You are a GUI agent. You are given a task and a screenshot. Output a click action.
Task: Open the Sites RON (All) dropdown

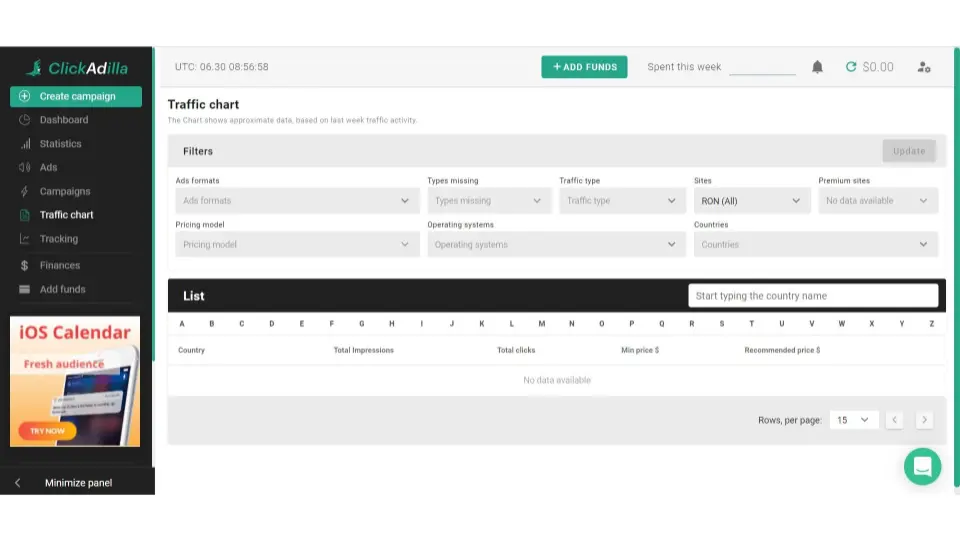(x=751, y=201)
